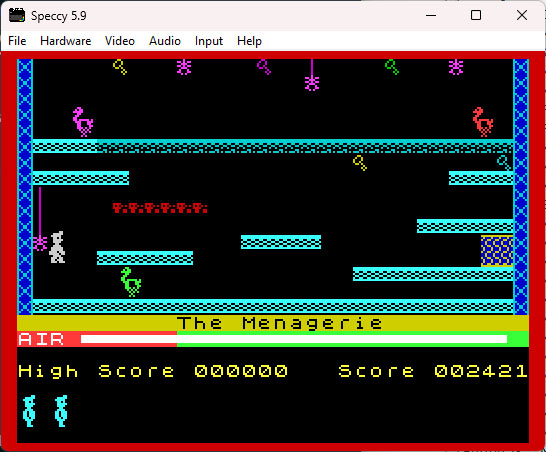Click the cyan key near the right wall
This screenshot has width=546, height=452.
504,163
